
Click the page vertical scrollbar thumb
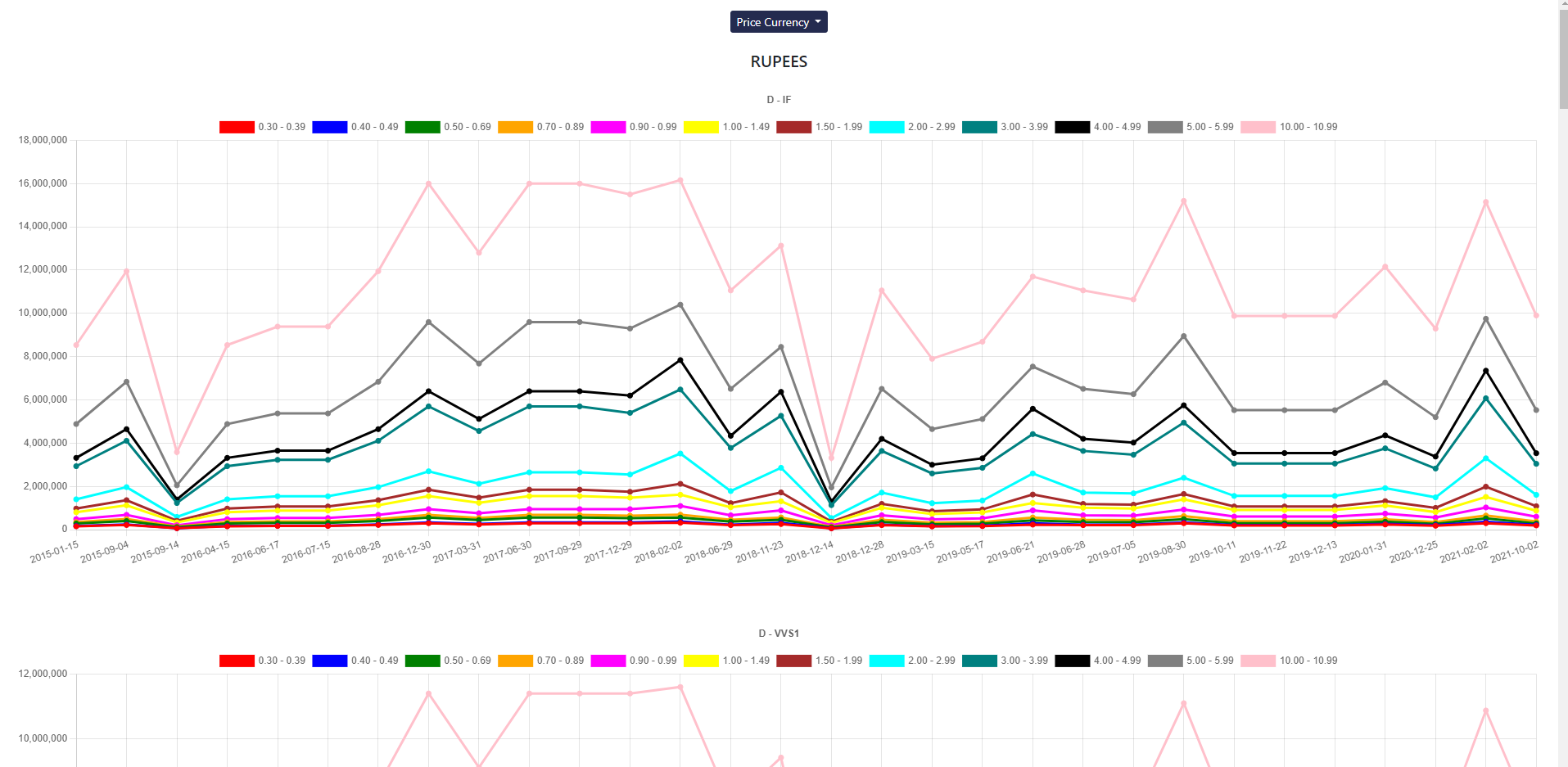click(1563, 57)
